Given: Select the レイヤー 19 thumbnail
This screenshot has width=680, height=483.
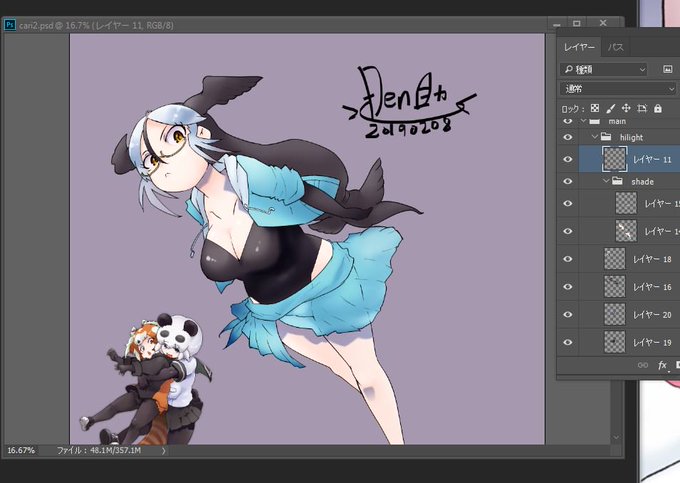Looking at the screenshot, I should [615, 342].
